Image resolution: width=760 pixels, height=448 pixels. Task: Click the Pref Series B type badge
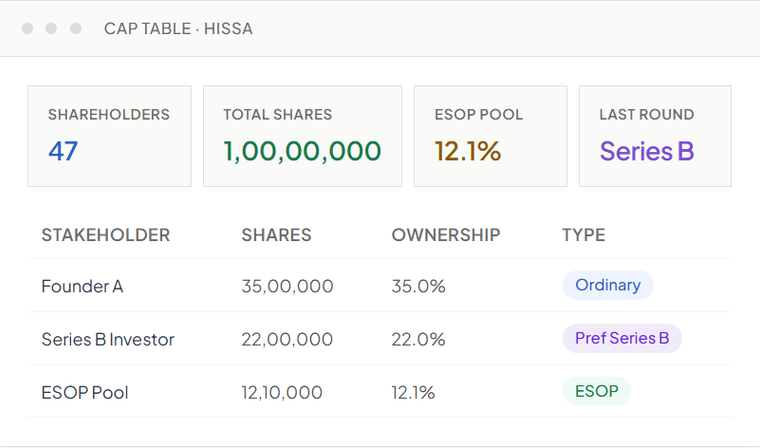pos(622,338)
